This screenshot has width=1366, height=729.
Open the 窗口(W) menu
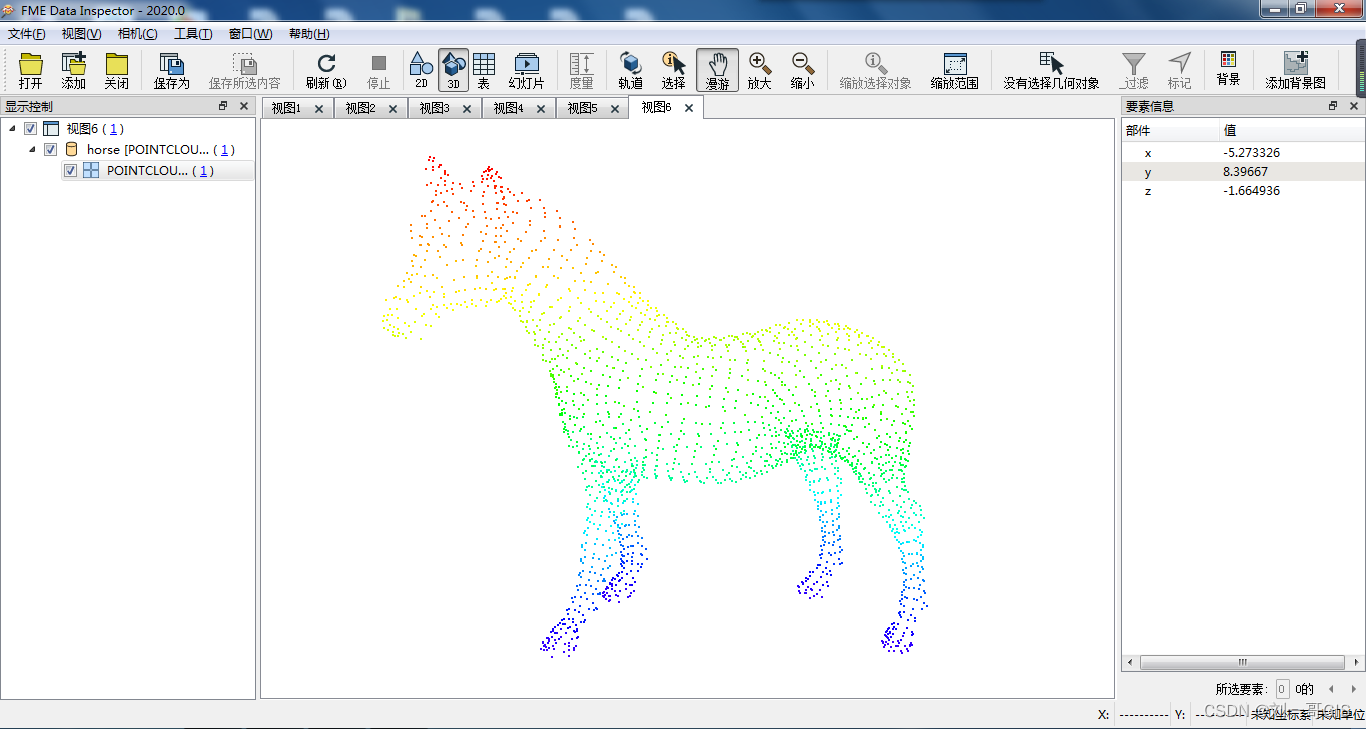pos(250,34)
